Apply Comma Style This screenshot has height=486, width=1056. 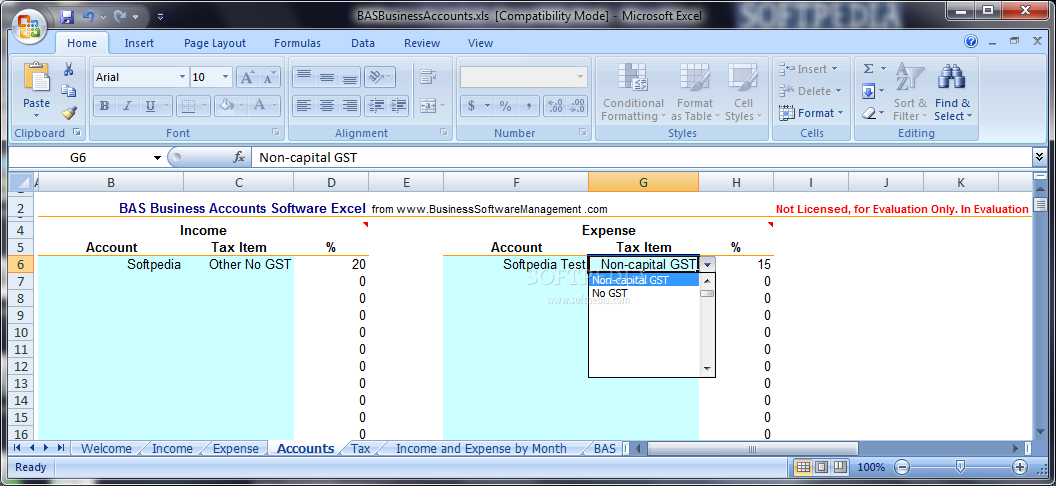529,106
